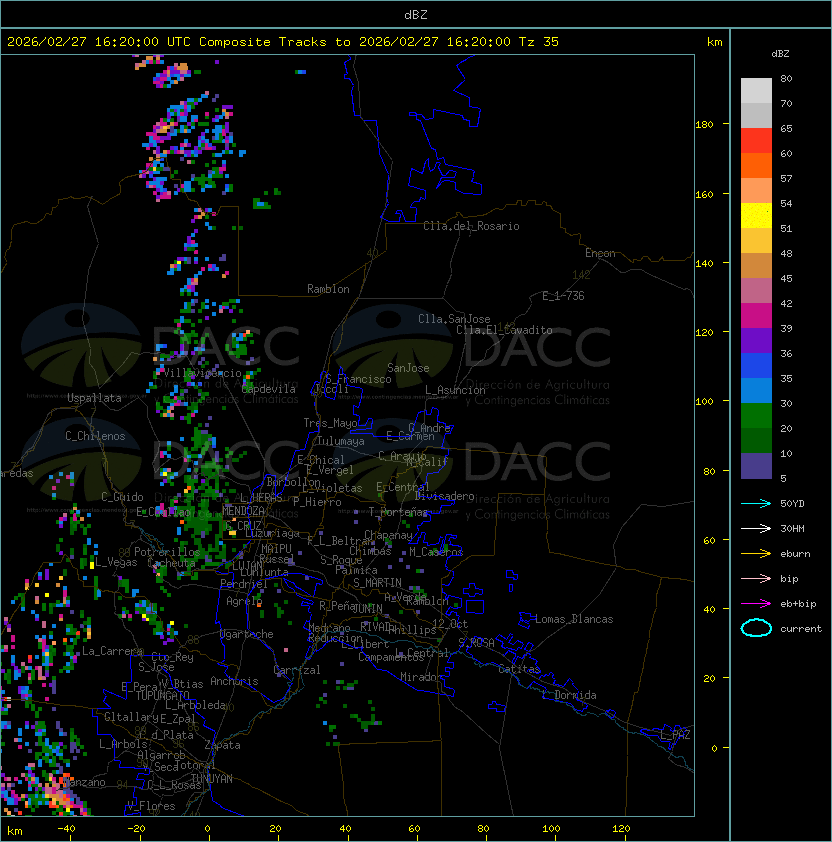Click the 'Clla.del_Rosario' place label
The height and width of the screenshot is (842, 832).
(471, 226)
